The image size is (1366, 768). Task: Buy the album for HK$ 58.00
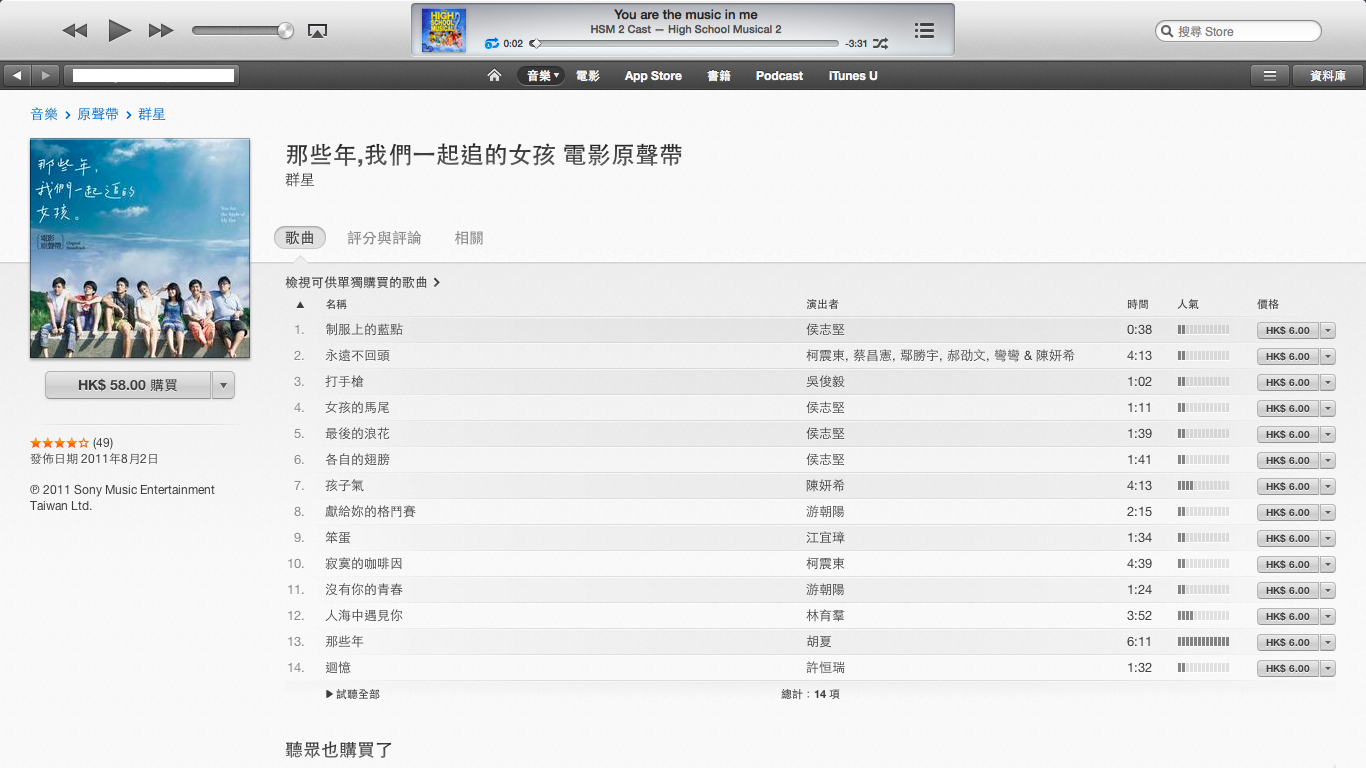click(x=128, y=385)
